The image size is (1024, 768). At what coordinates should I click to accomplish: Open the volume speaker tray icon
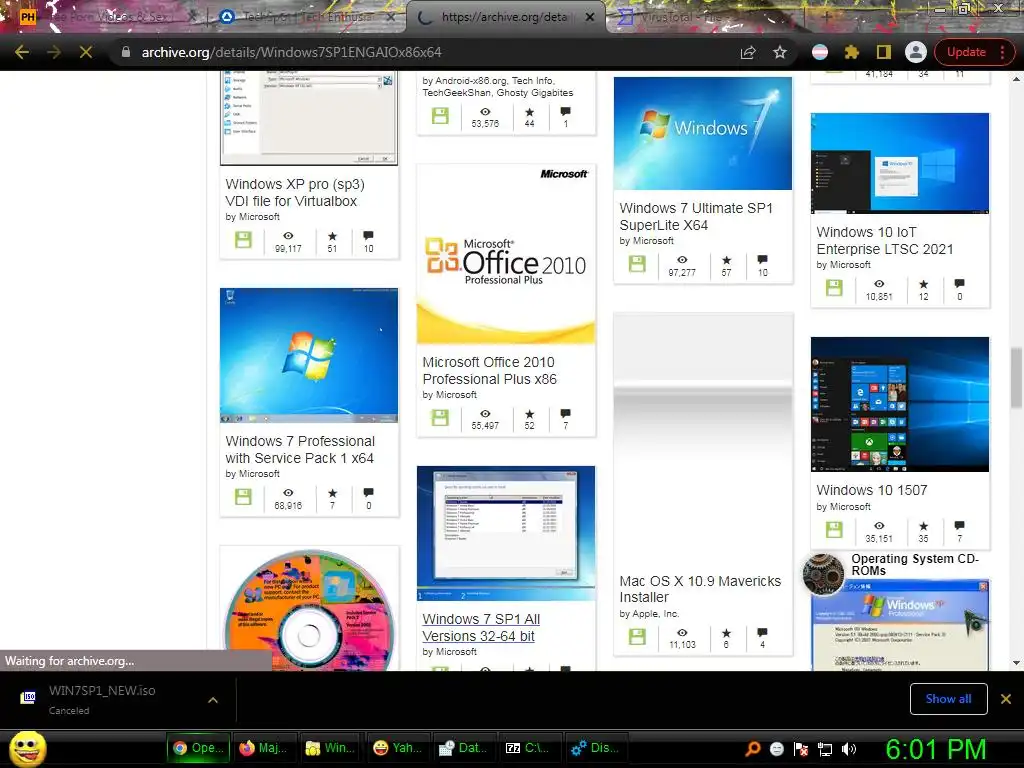[x=849, y=749]
